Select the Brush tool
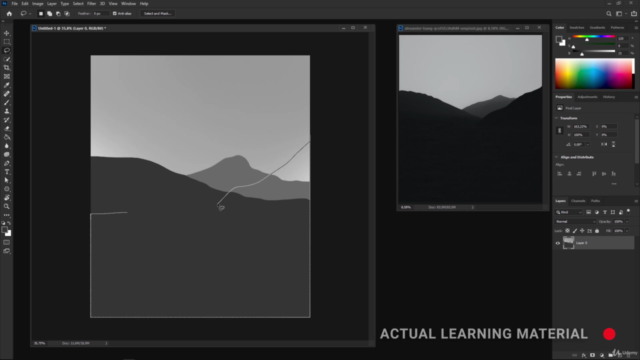The image size is (640, 360). pyautogui.click(x=7, y=102)
